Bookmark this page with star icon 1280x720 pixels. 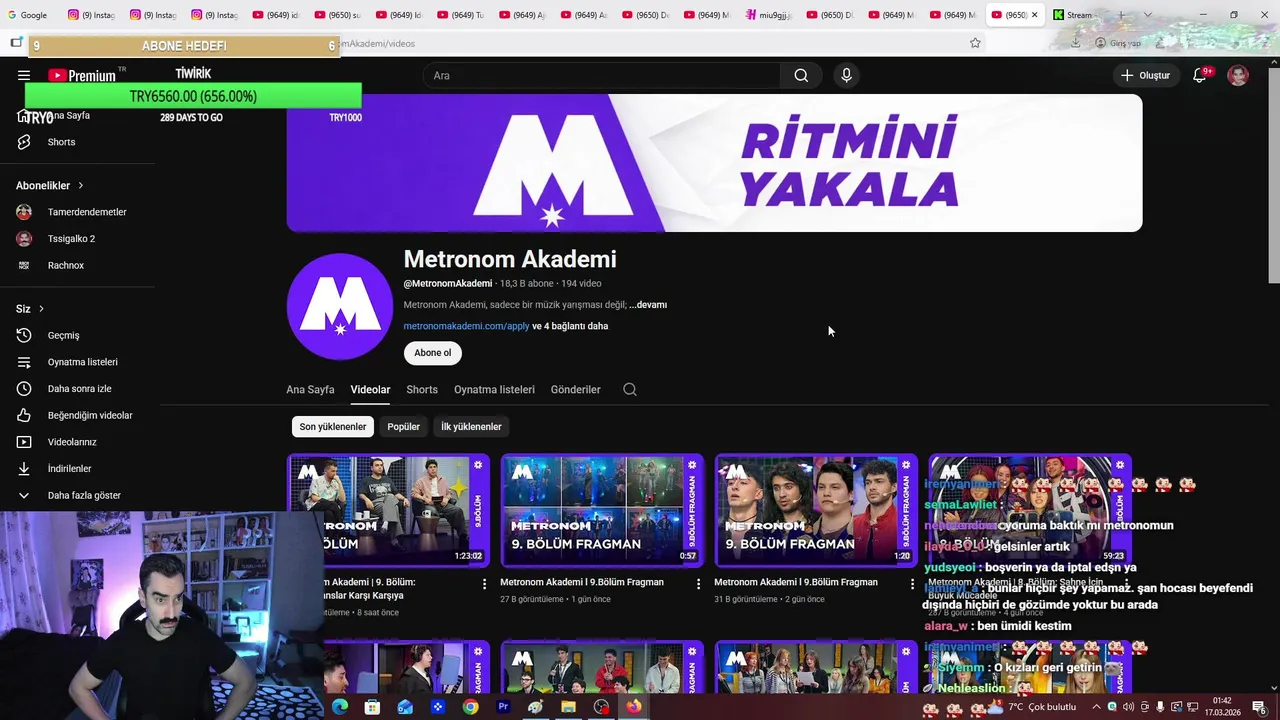point(975,43)
